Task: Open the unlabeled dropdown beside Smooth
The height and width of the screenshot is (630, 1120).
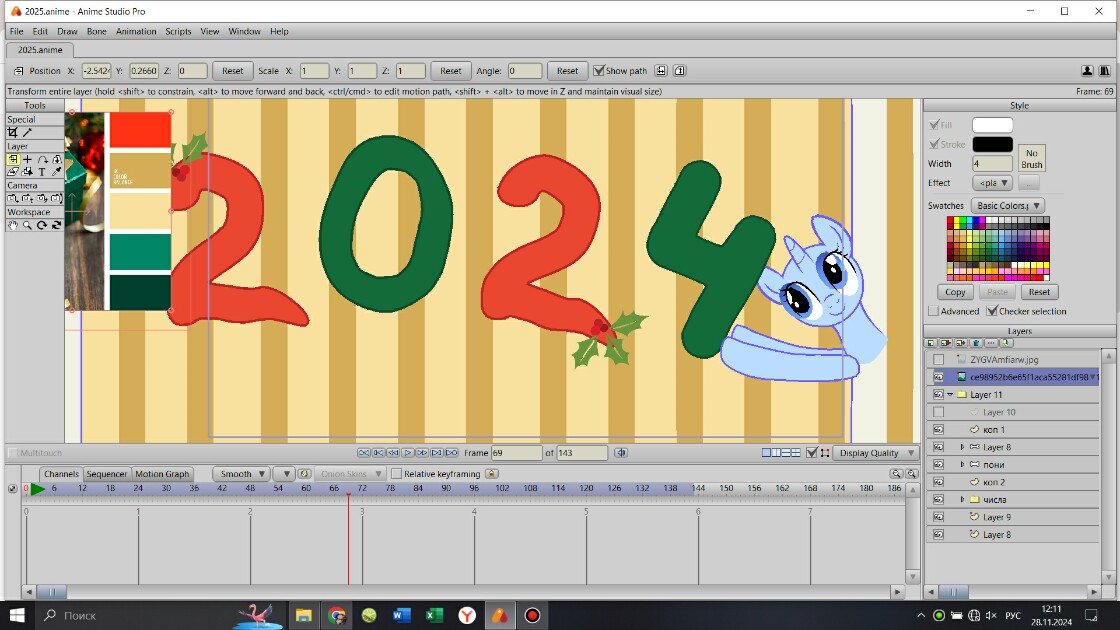Action: click(x=284, y=474)
